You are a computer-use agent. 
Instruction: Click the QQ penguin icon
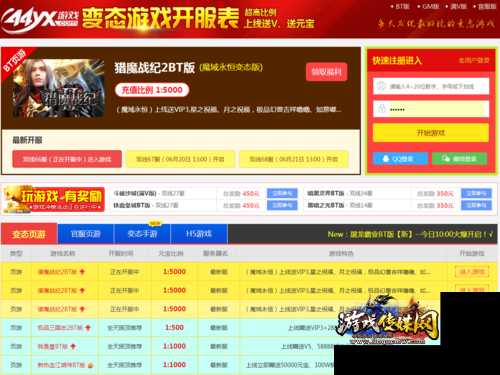[386, 159]
